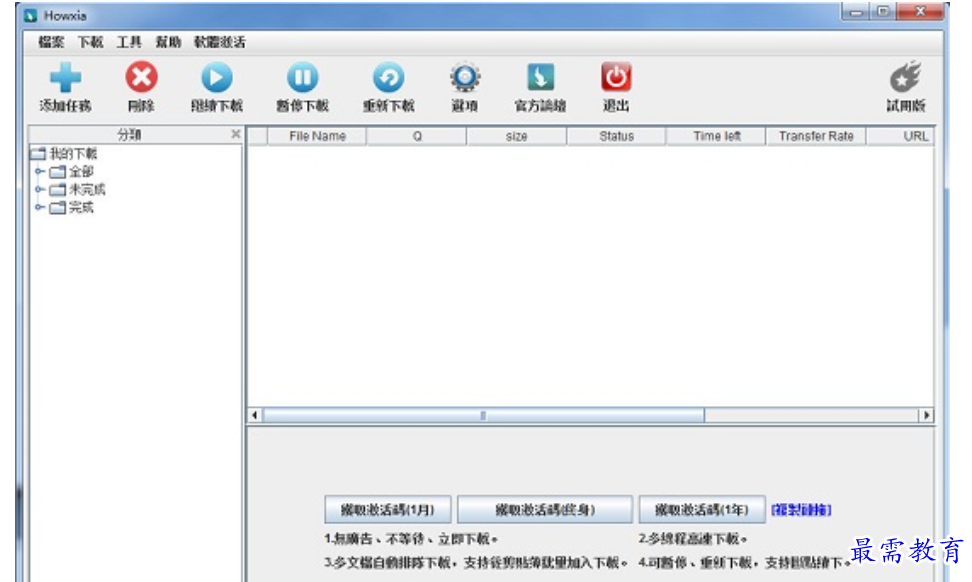Minimize the Howxia window
The height and width of the screenshot is (582, 972).
point(856,11)
